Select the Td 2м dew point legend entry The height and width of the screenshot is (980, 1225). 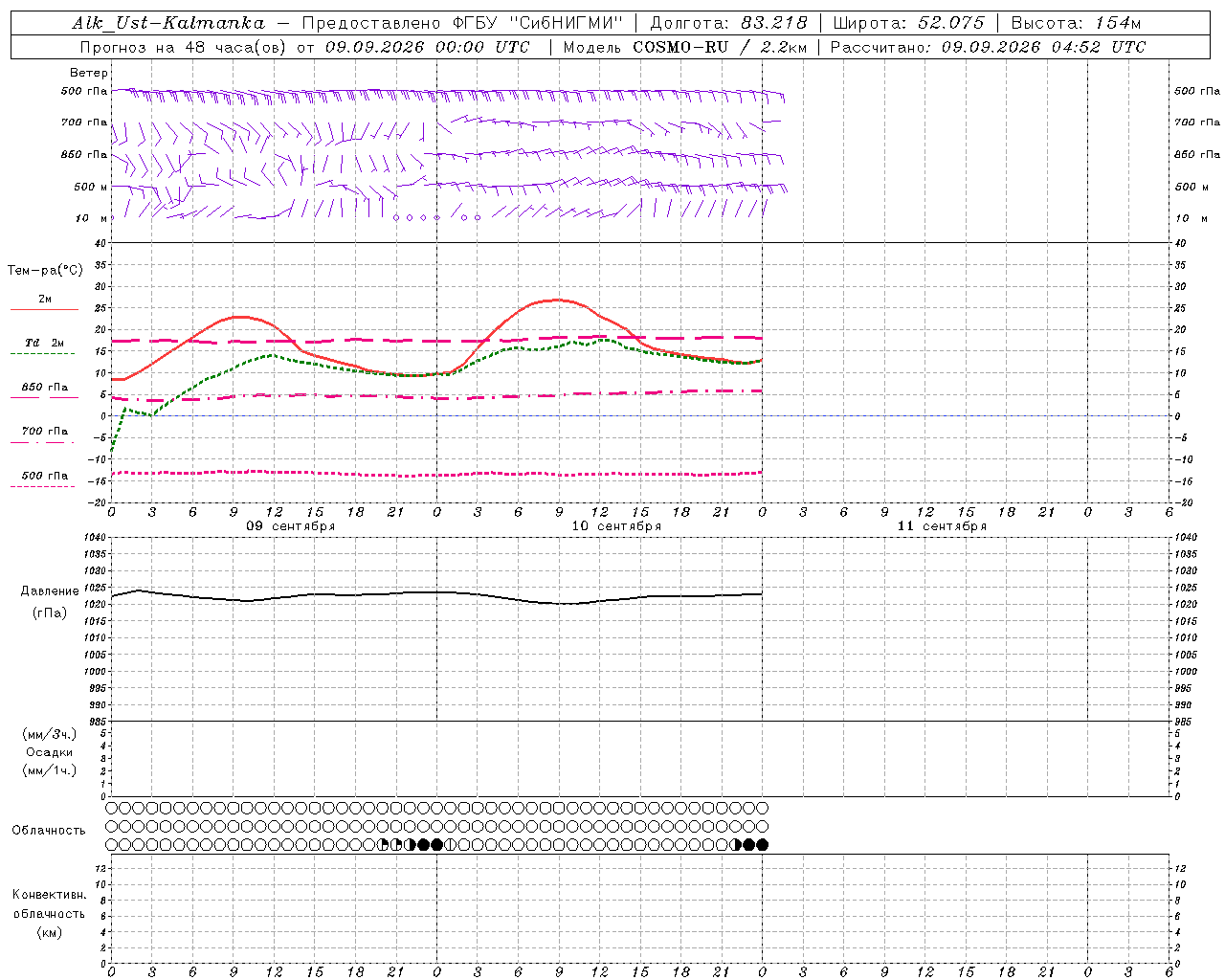click(45, 344)
